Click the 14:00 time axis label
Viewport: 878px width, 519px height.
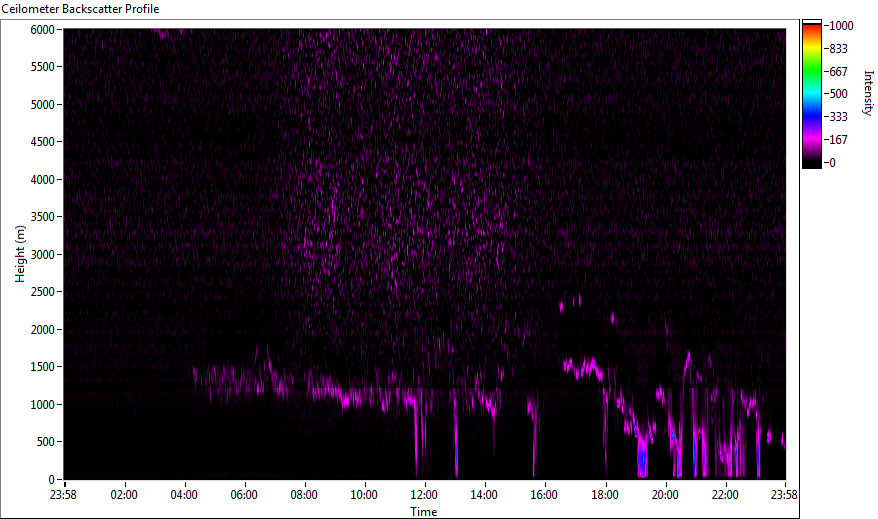484,494
